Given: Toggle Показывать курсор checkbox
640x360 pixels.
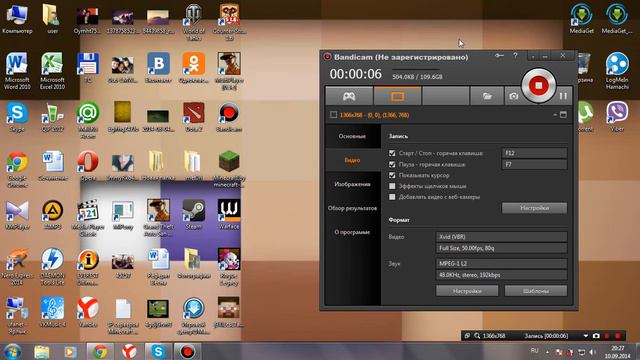Looking at the screenshot, I should [392, 175].
